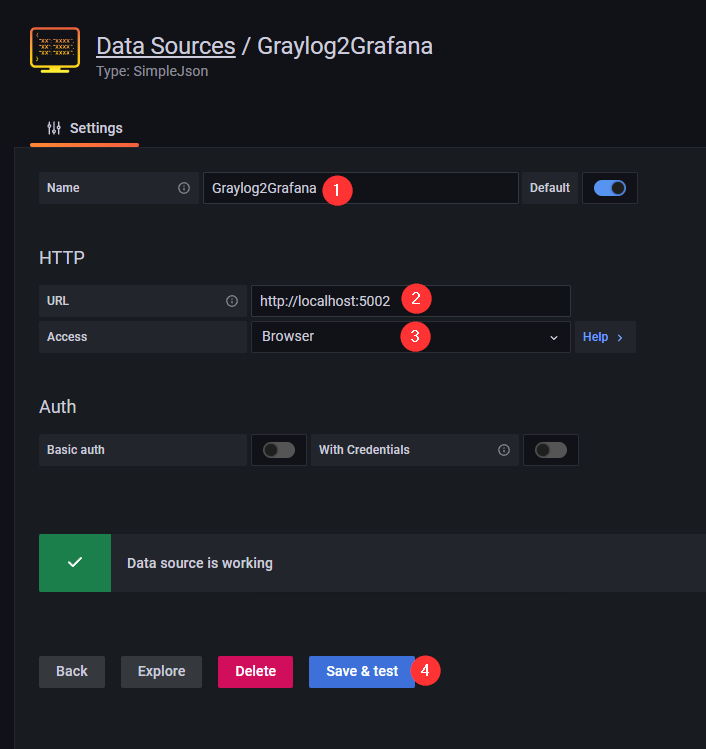Click the HTTP section heading
Image resolution: width=706 pixels, height=749 pixels.
click(x=62, y=258)
